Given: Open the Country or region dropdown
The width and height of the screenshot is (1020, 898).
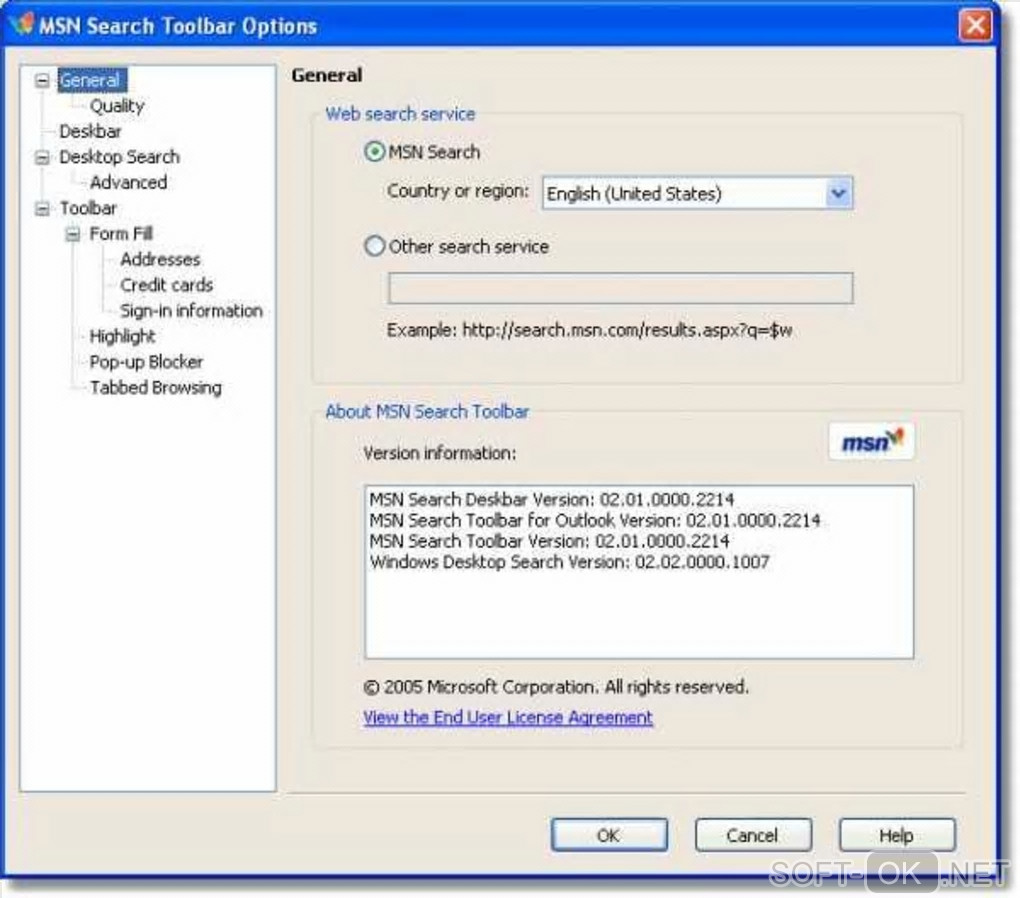Looking at the screenshot, I should click(x=697, y=193).
